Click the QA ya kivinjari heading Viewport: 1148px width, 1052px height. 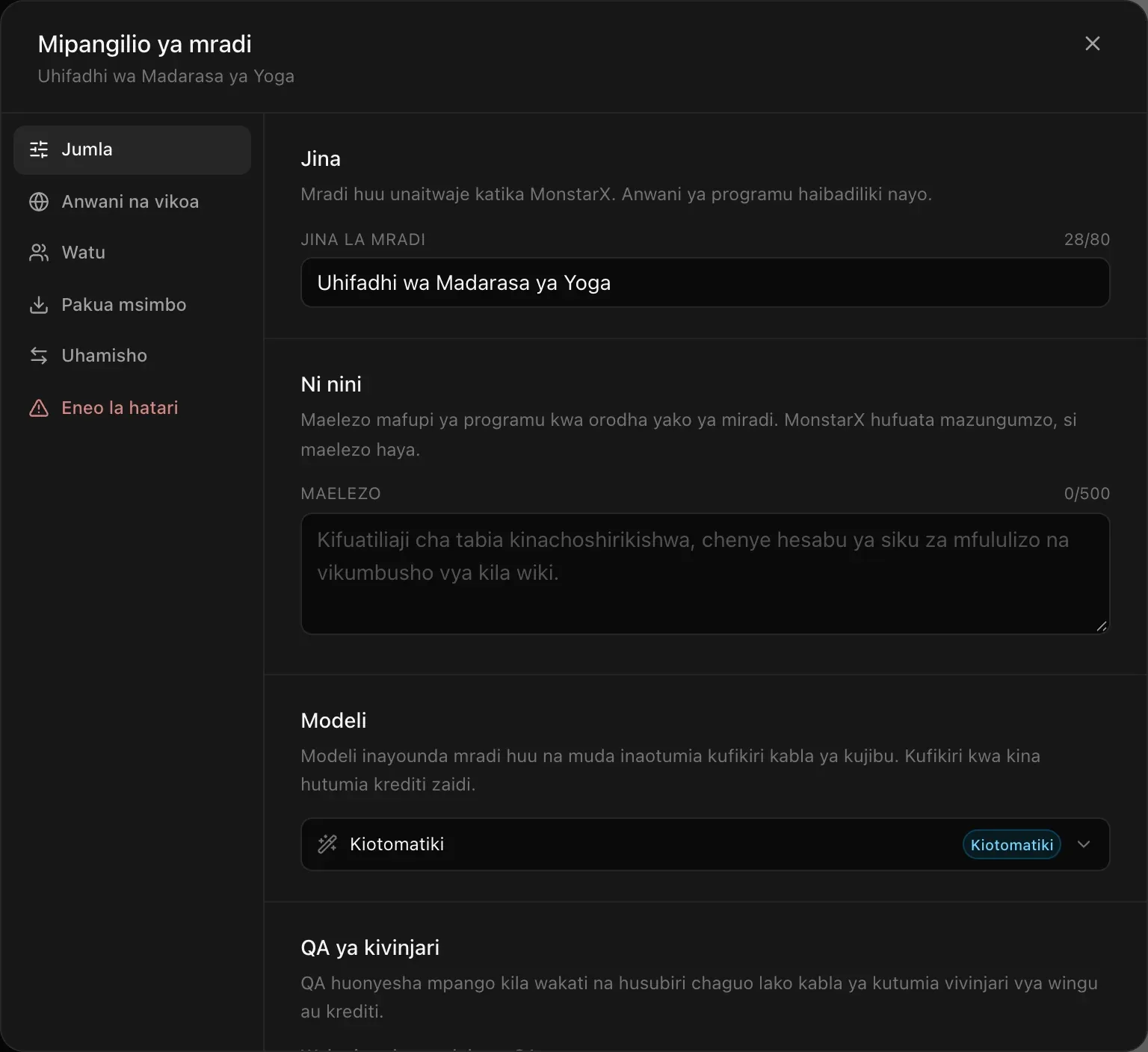pos(370,947)
